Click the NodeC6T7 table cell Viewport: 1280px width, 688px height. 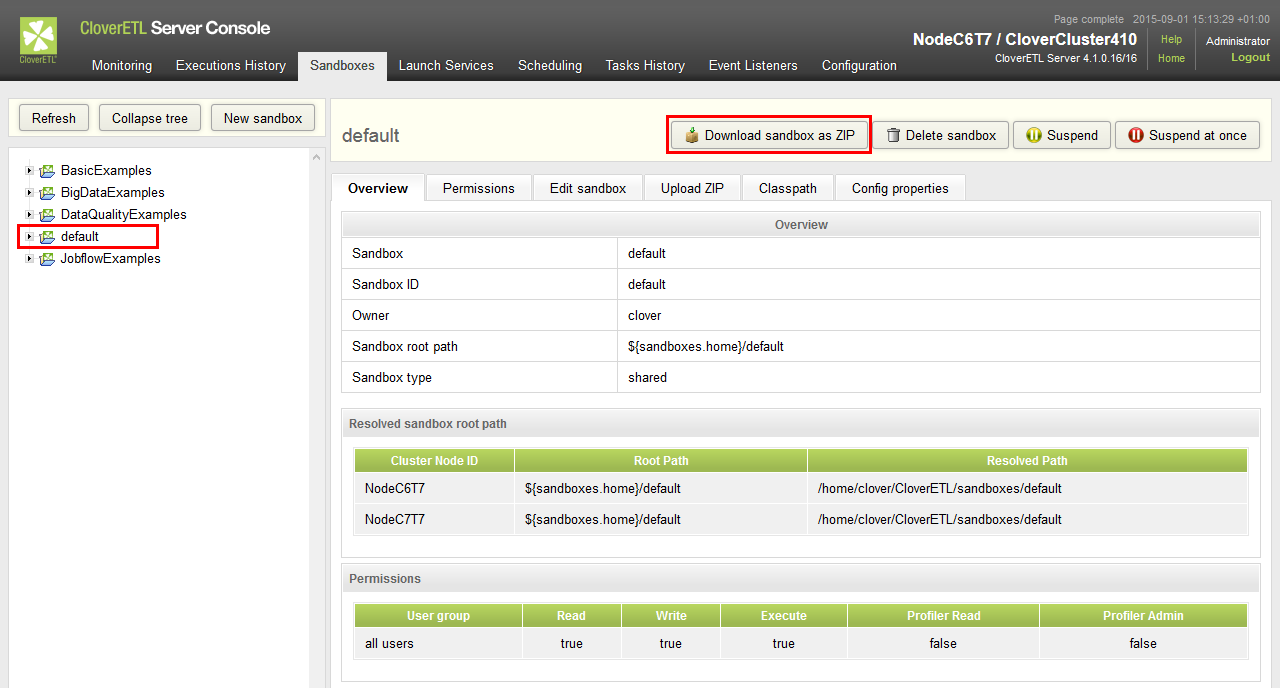(x=434, y=489)
